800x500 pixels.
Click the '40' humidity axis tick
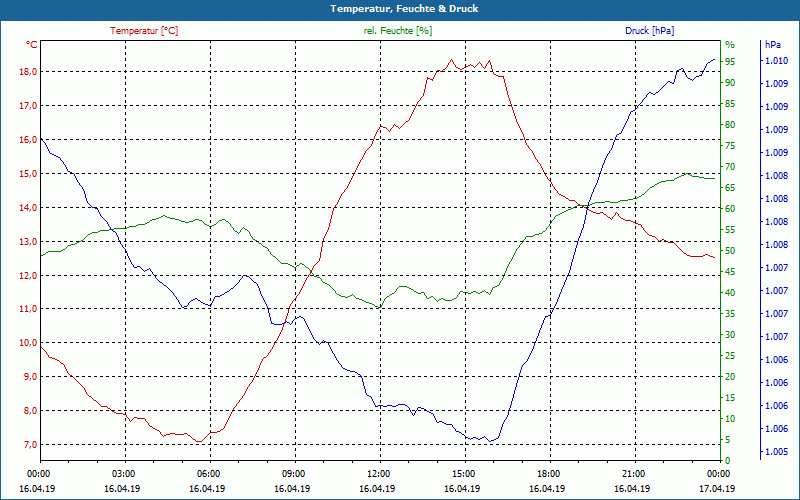pos(730,293)
